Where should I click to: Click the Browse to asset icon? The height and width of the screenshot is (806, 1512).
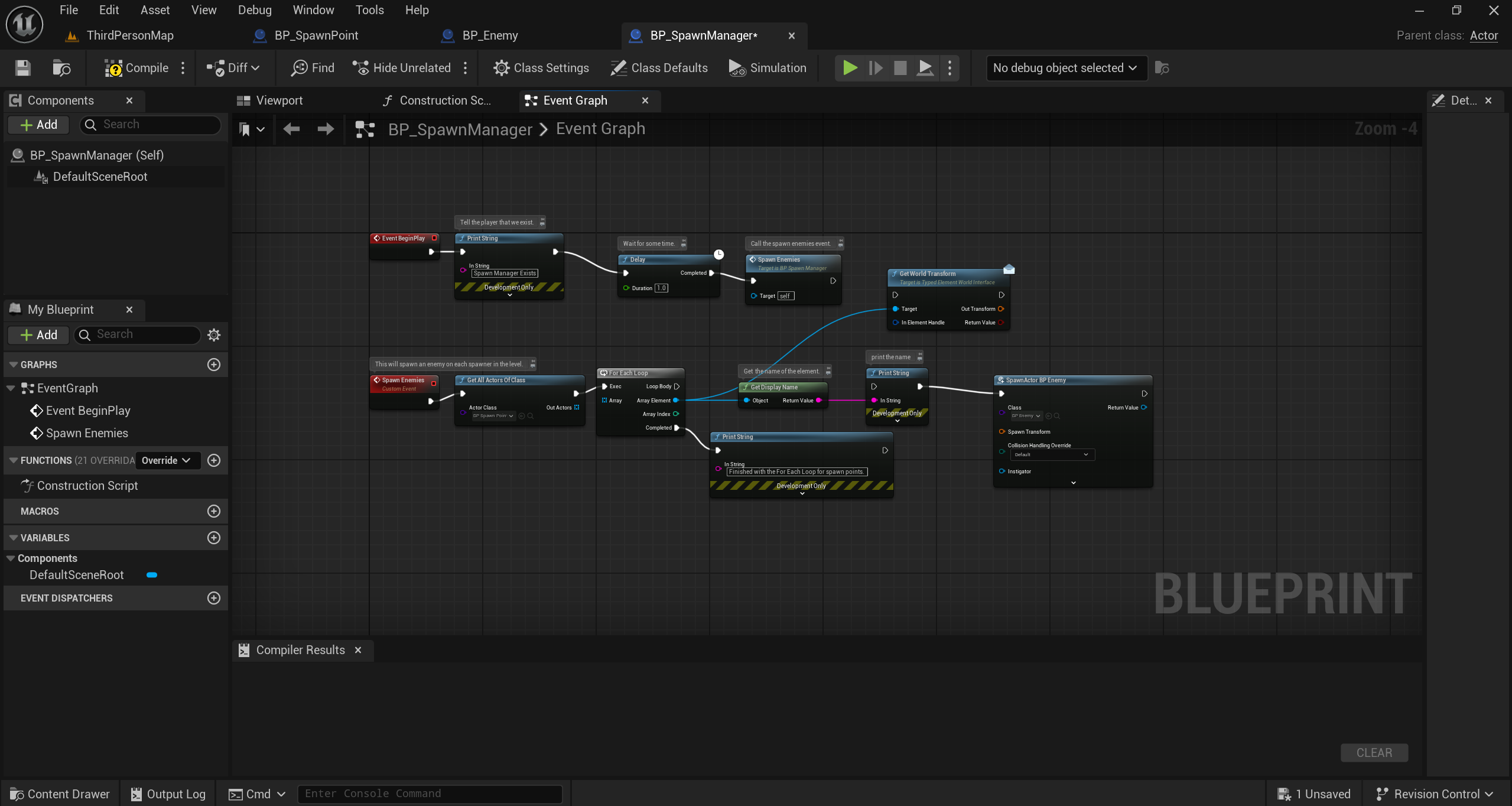61,68
